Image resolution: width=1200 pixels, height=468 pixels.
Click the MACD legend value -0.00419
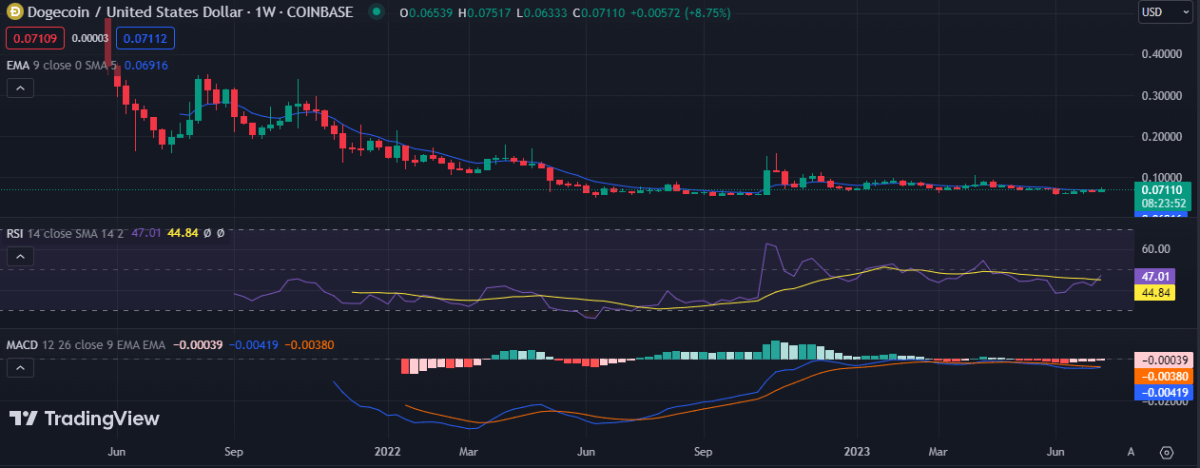point(252,344)
